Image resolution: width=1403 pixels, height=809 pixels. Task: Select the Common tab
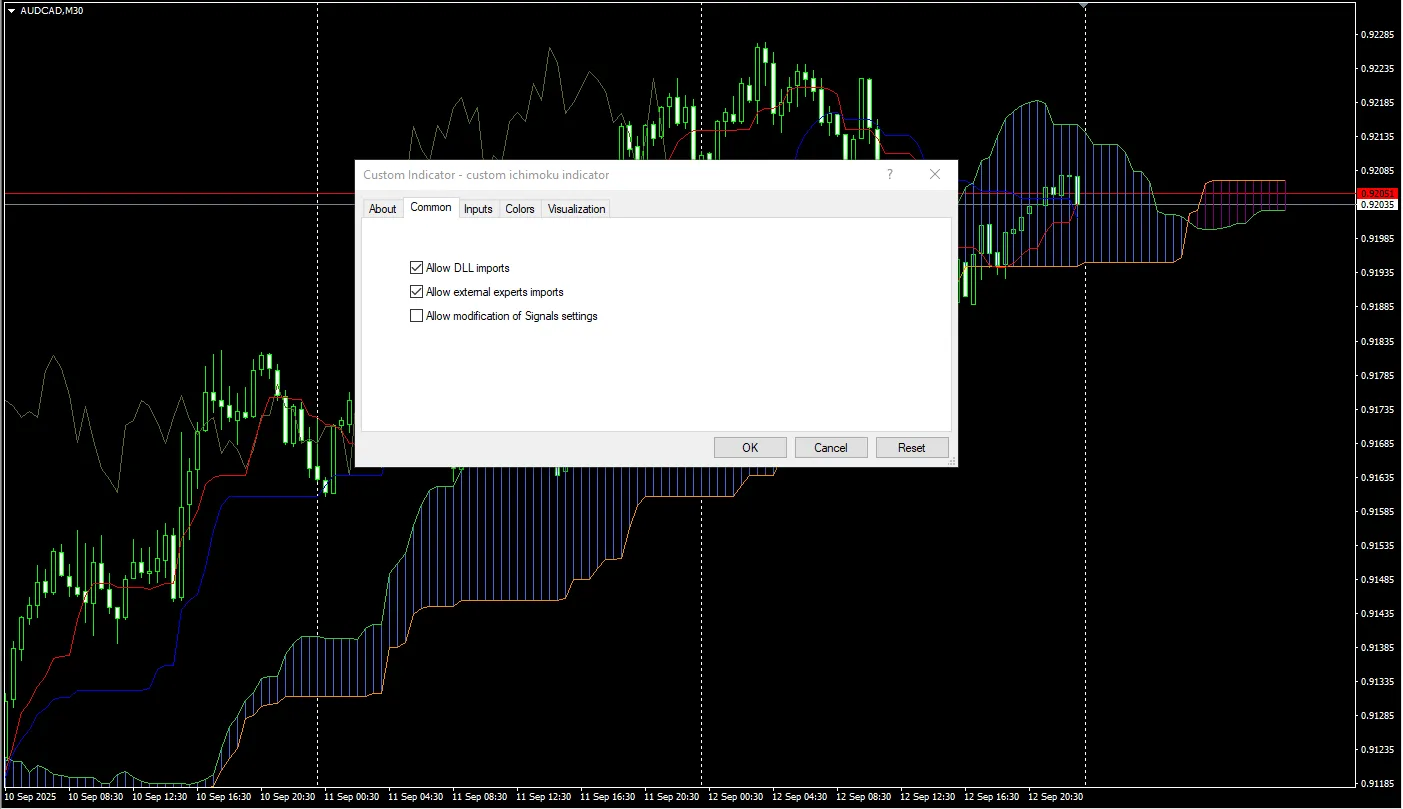pos(431,207)
